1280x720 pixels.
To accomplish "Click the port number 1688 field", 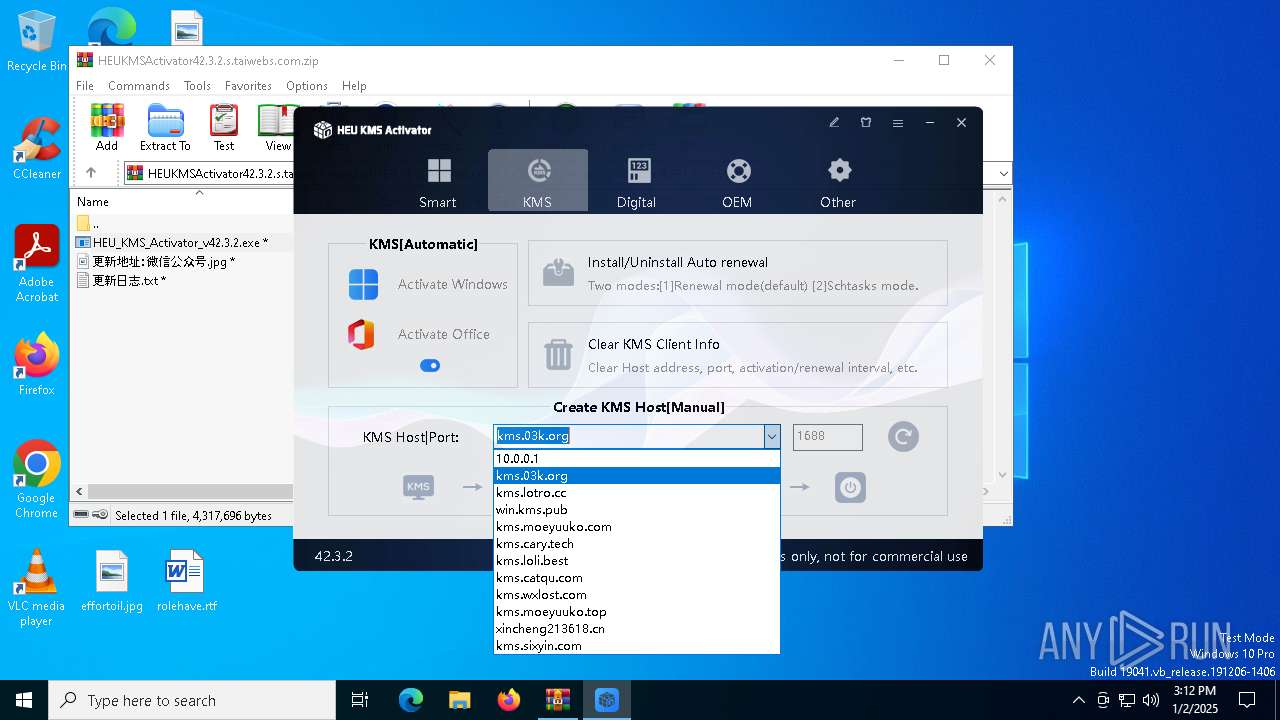I will (x=828, y=437).
